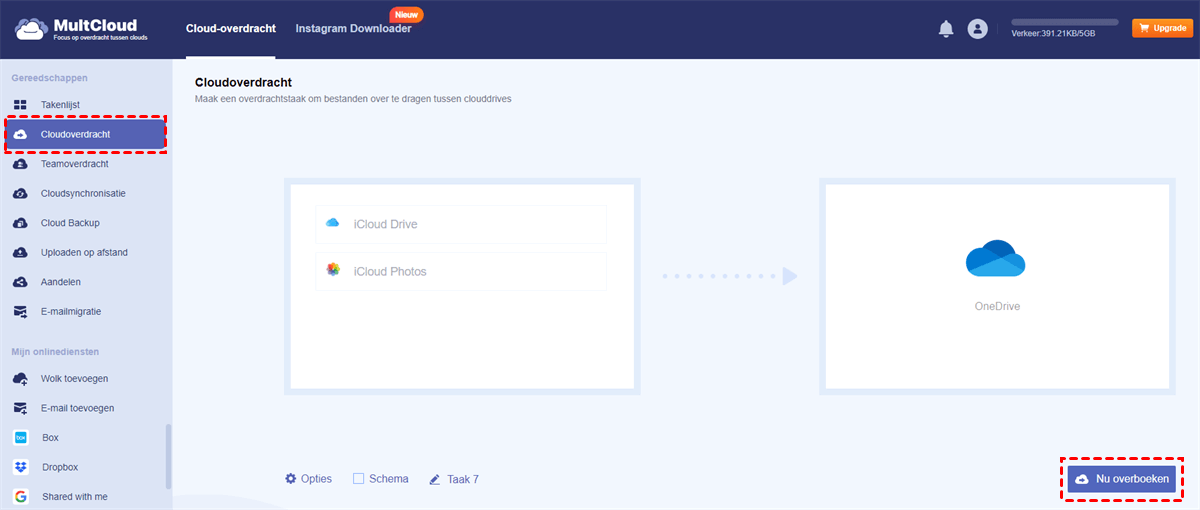Click the pencil icon beside Taak 7
This screenshot has width=1200, height=510.
pyautogui.click(x=435, y=479)
